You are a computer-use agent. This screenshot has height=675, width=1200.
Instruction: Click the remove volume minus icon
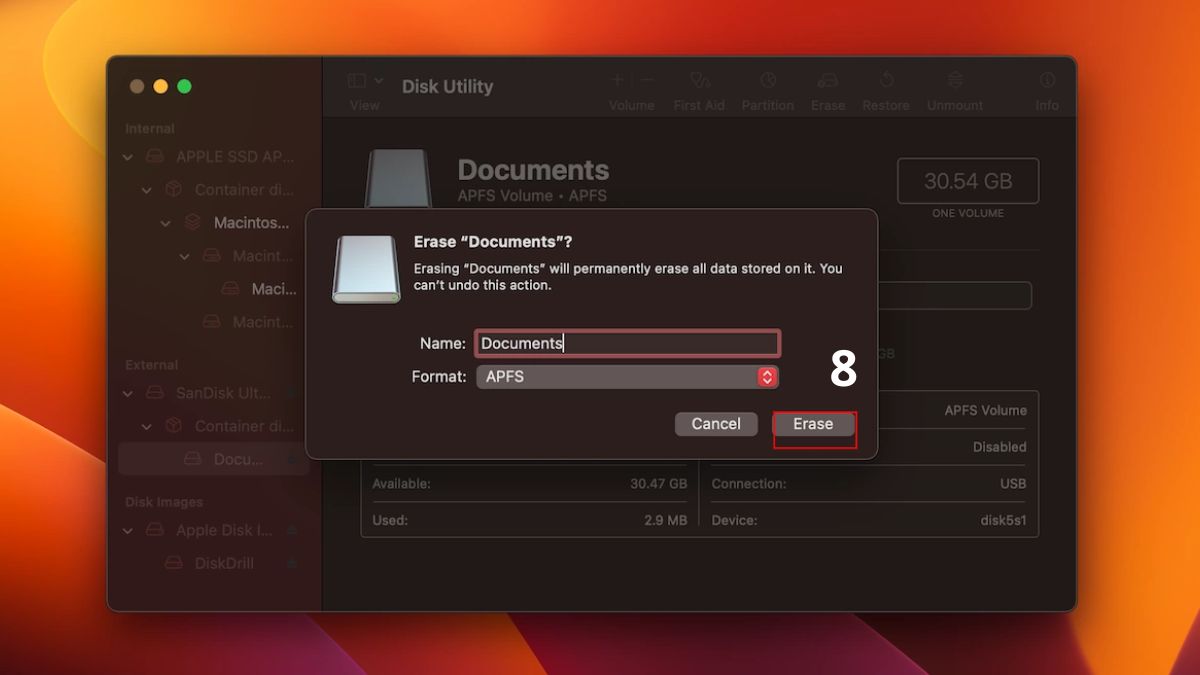coord(647,80)
